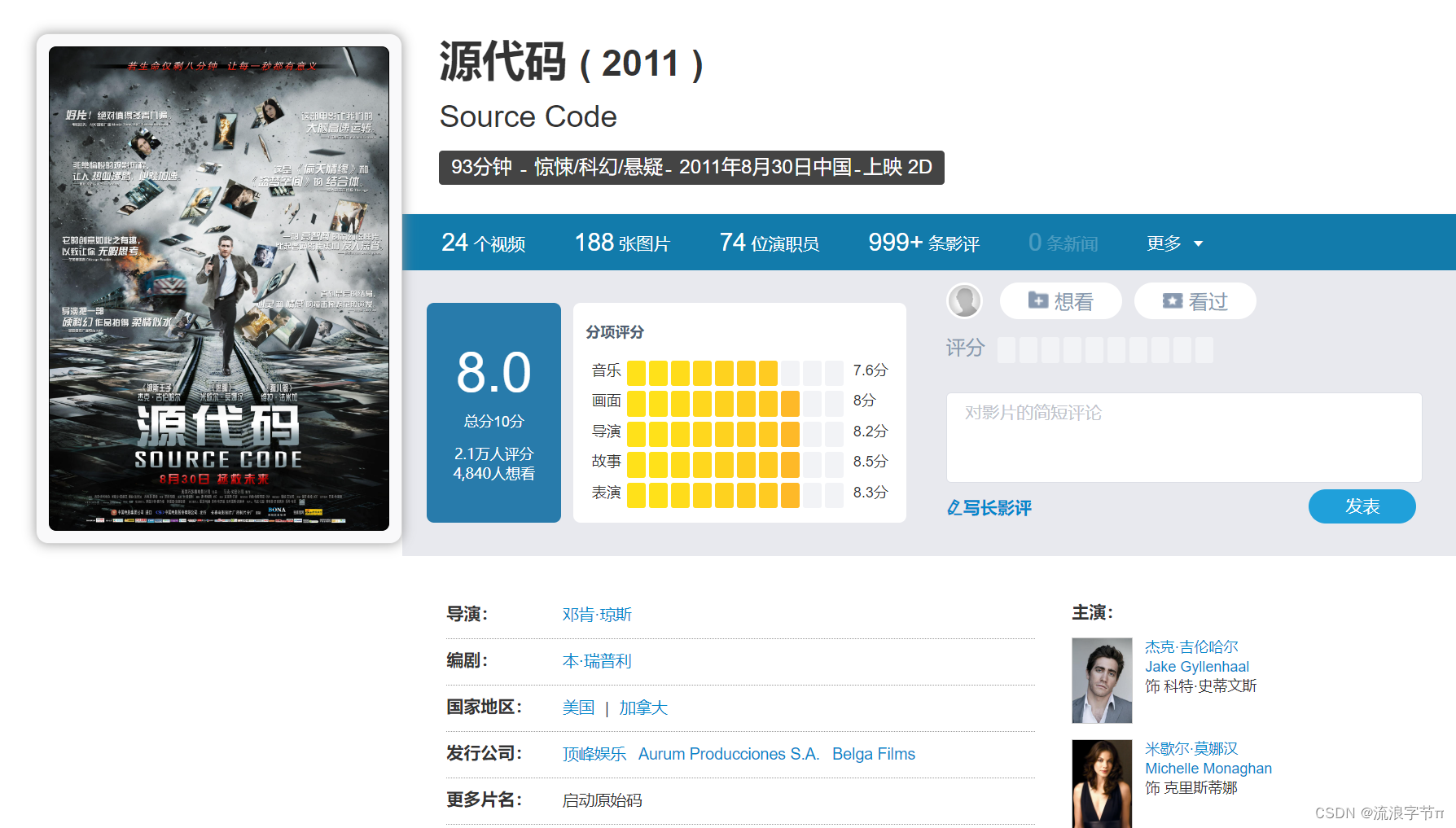The image size is (1456, 828).
Task: Submit comment with 发表 button
Action: coord(1362,506)
